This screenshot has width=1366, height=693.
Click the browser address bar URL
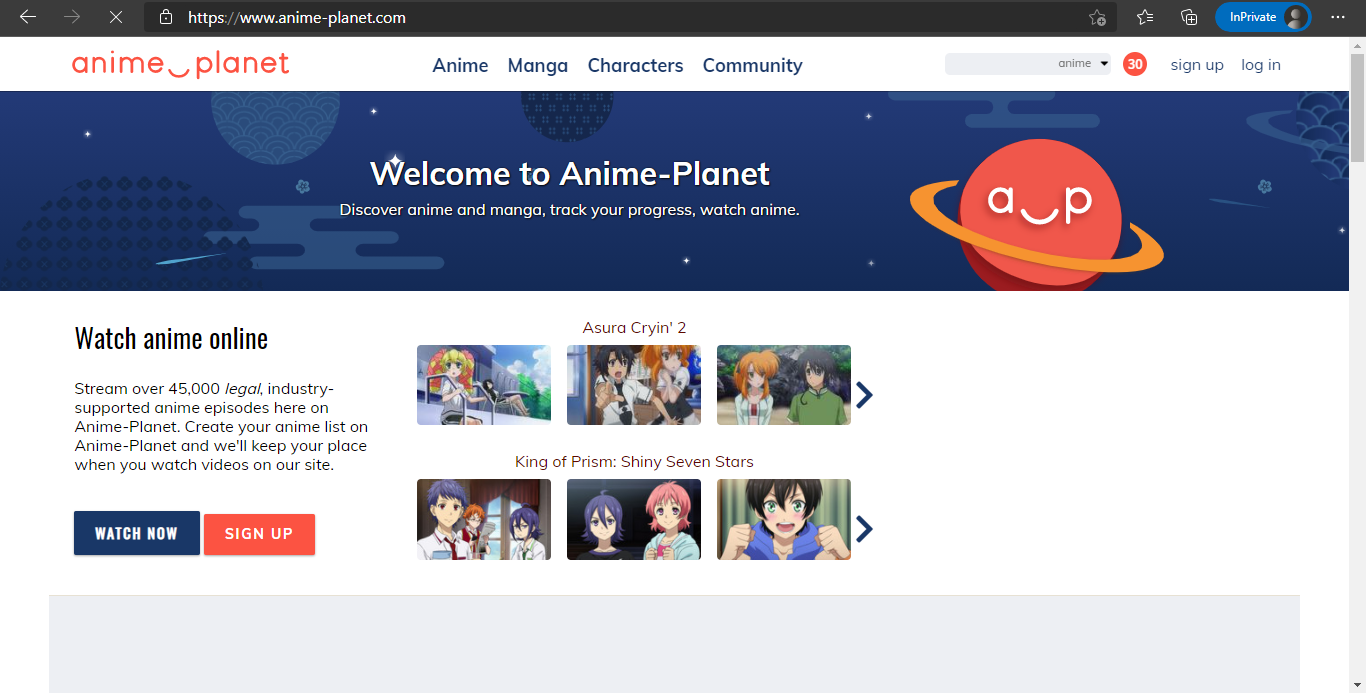pyautogui.click(x=297, y=17)
